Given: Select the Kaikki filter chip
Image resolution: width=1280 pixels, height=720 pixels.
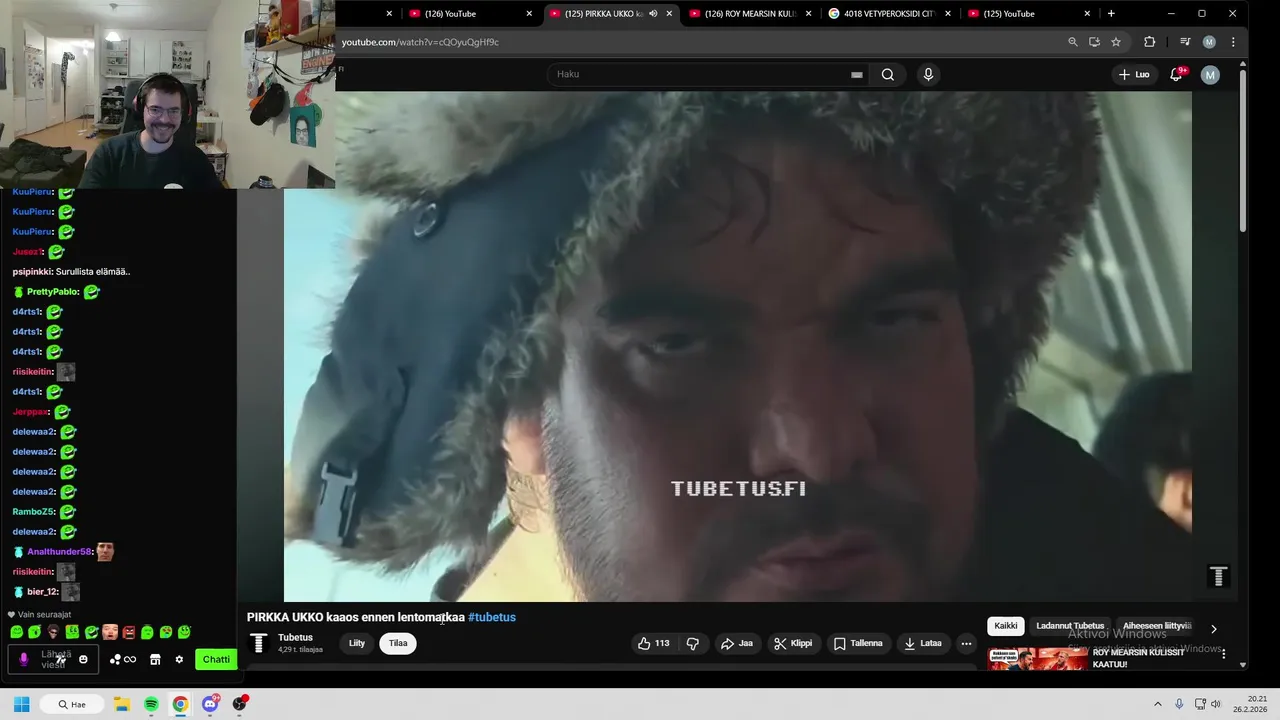Looking at the screenshot, I should coord(1006,626).
